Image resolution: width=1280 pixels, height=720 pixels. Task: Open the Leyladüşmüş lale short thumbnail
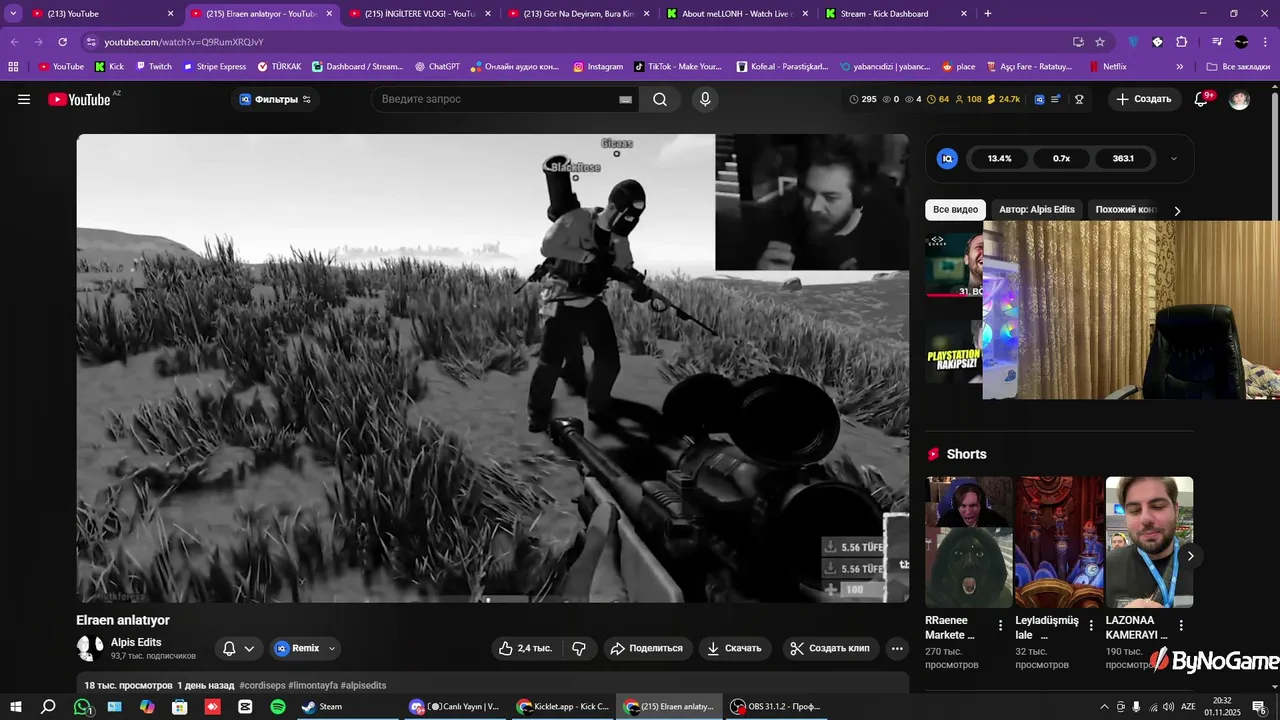1059,542
